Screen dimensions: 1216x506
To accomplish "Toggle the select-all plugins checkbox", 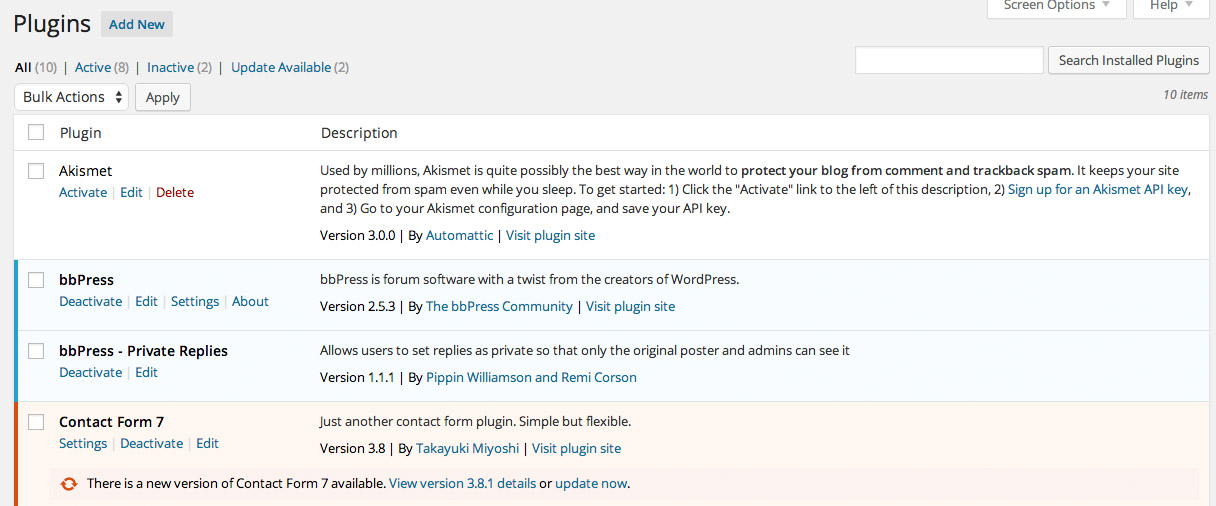I will click(x=36, y=132).
